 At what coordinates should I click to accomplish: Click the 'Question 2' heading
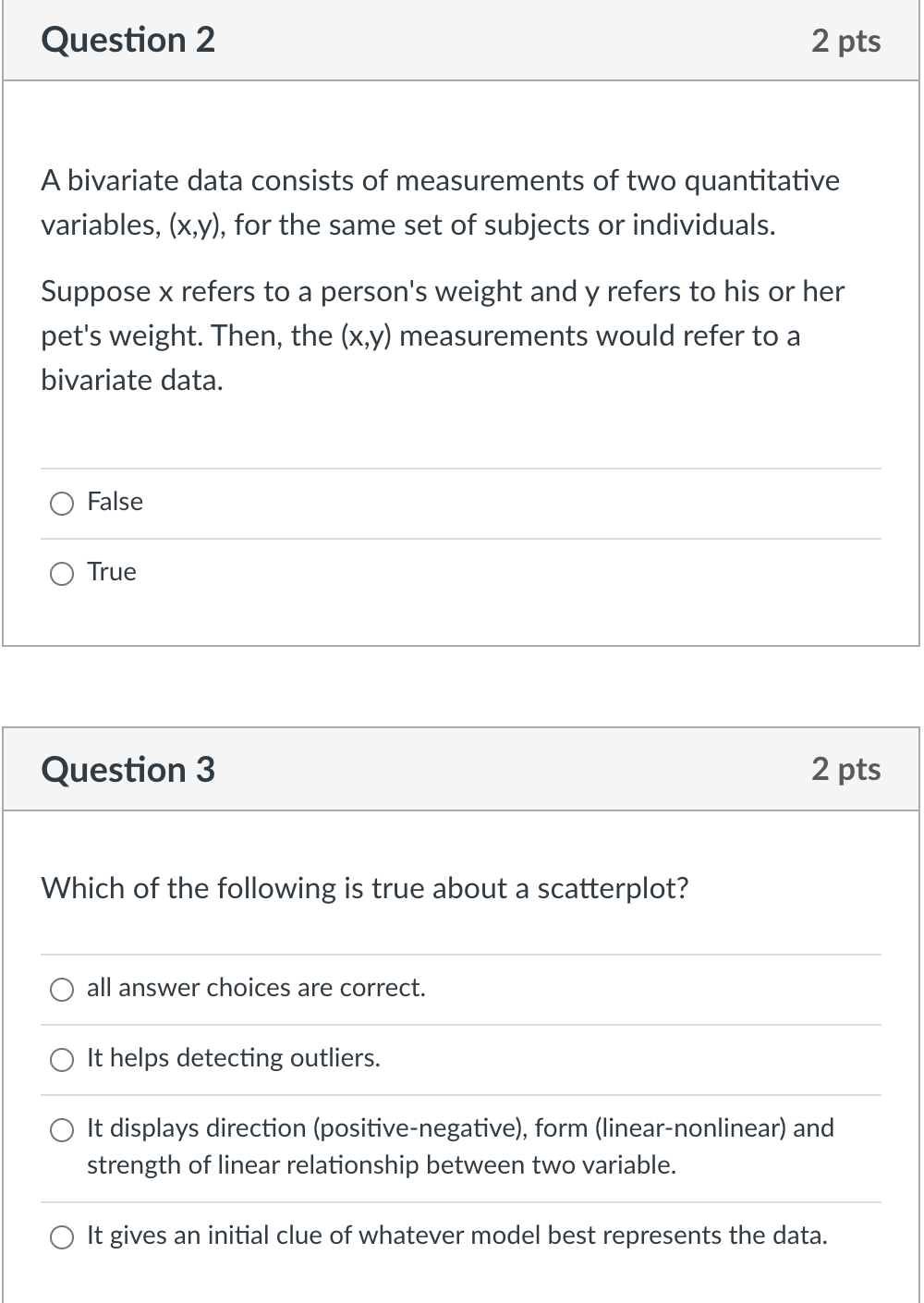[x=128, y=40]
